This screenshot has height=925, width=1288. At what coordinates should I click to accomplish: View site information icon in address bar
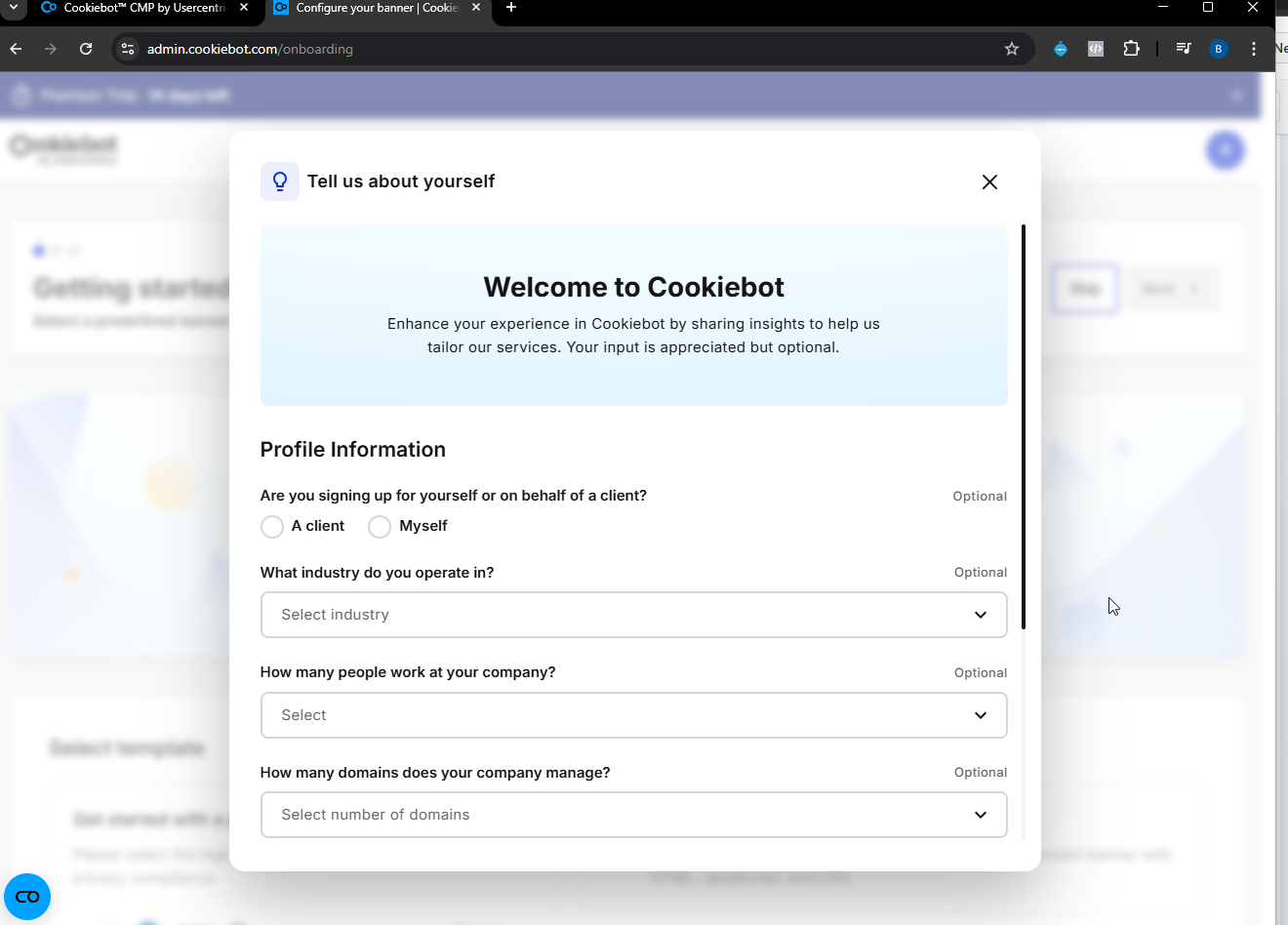click(x=128, y=49)
